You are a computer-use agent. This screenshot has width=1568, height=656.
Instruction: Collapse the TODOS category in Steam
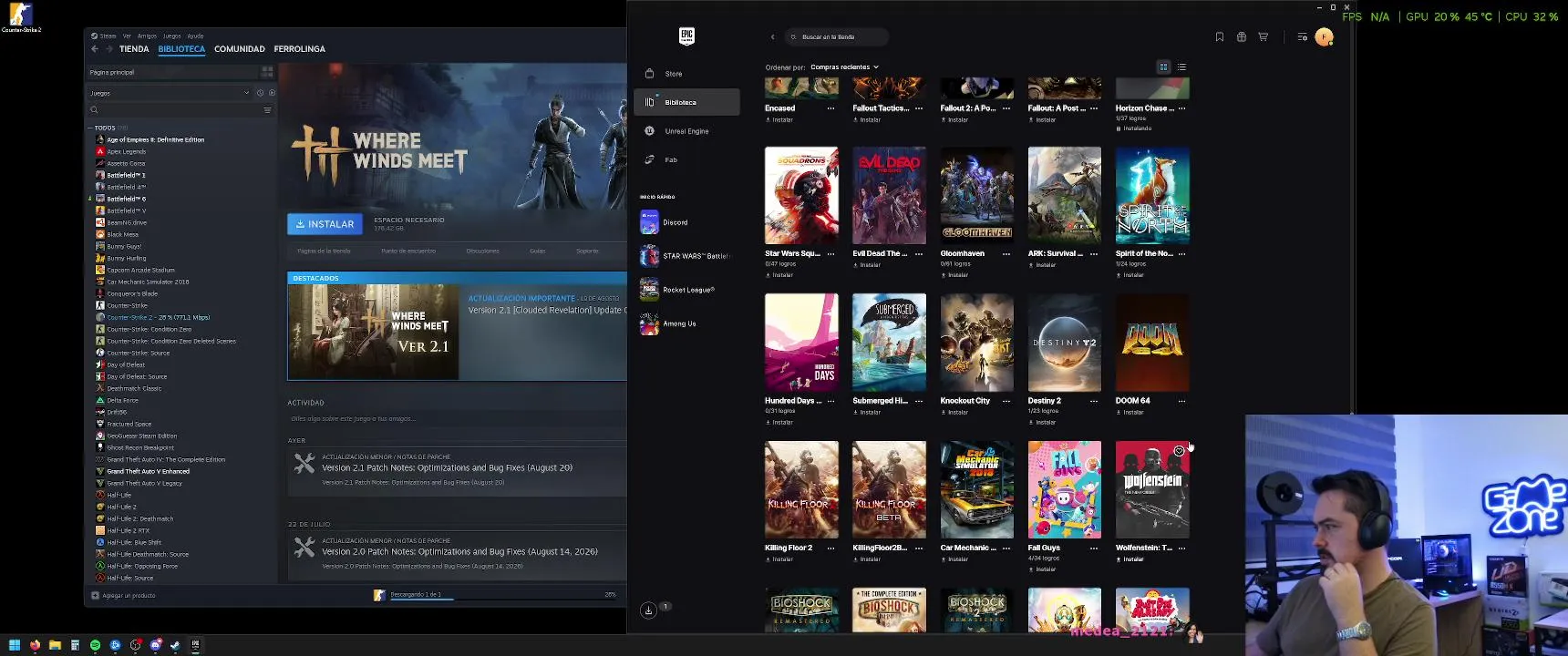pos(90,128)
